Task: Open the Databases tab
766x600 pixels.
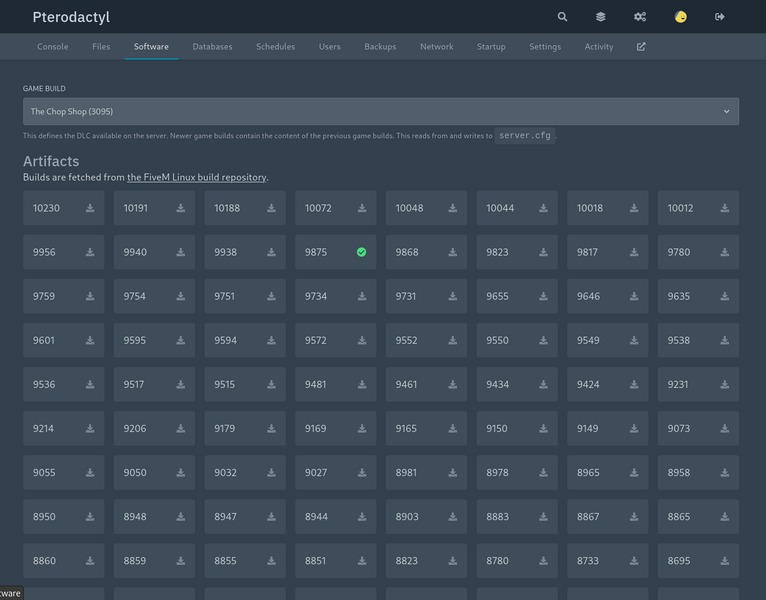Action: coord(213,46)
